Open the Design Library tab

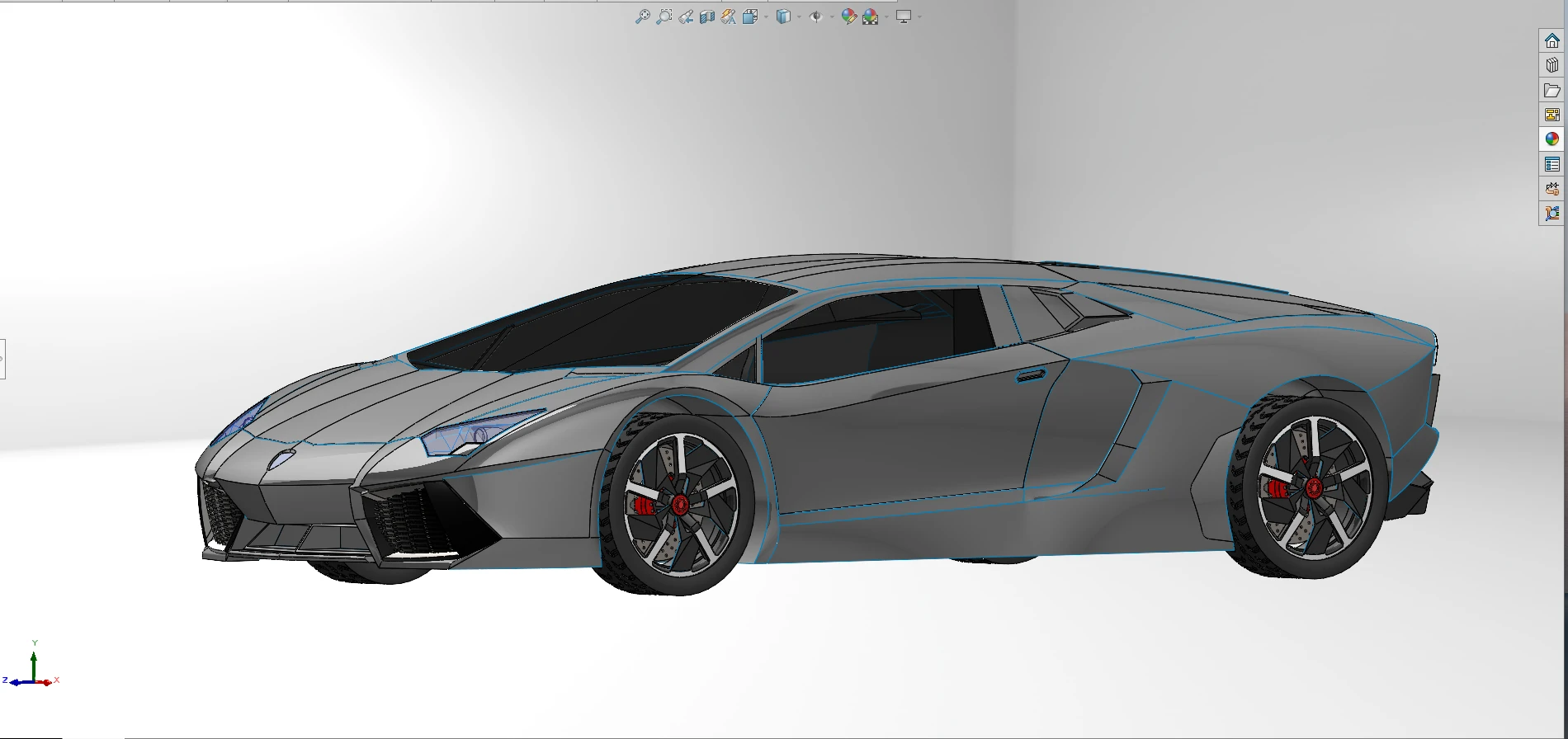[x=1552, y=65]
